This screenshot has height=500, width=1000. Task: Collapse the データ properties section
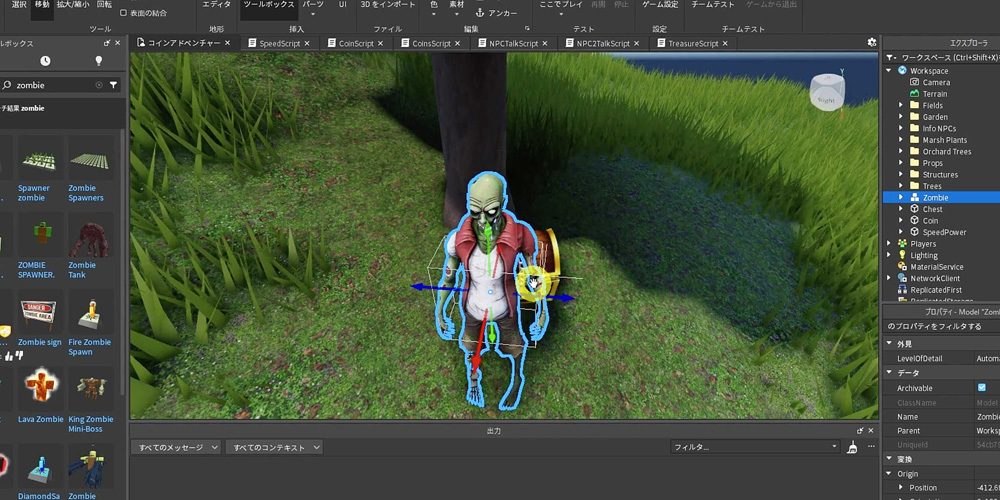[890, 372]
